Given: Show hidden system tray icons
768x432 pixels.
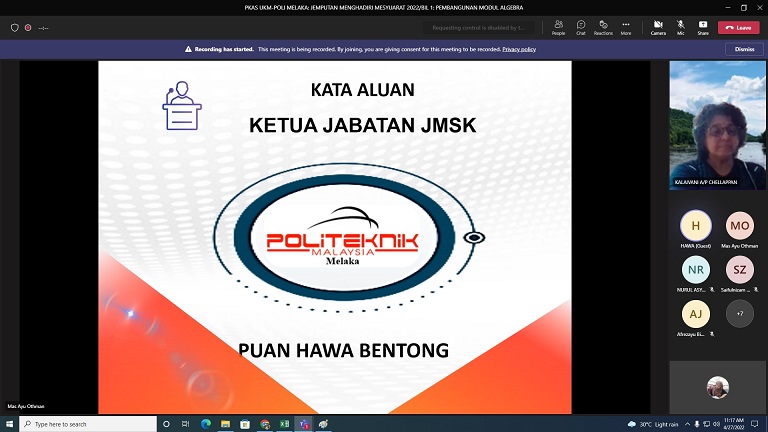Looking at the screenshot, I should (687, 424).
